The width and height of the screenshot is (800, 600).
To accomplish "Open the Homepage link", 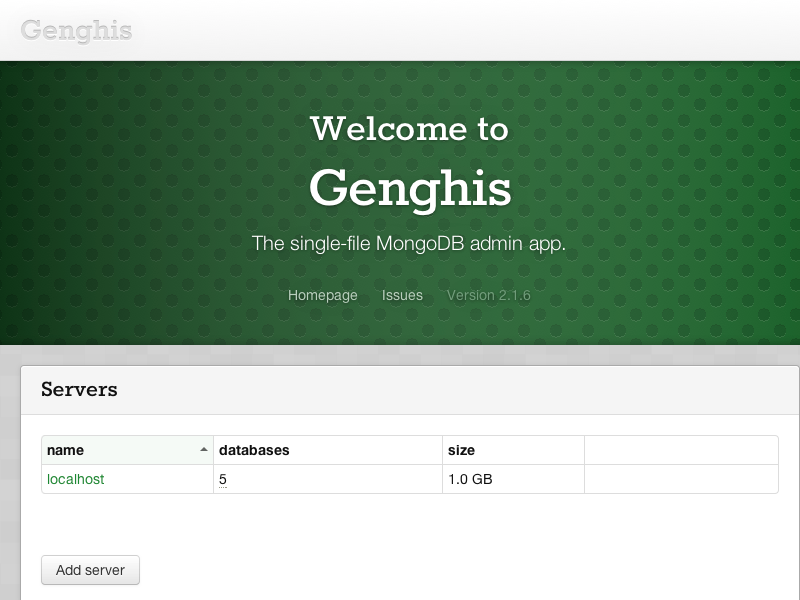I will [322, 295].
